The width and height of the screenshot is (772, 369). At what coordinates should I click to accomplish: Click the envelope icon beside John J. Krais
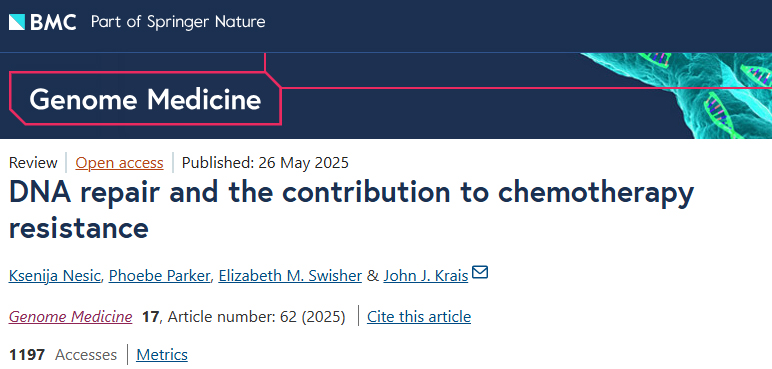pyautogui.click(x=480, y=272)
